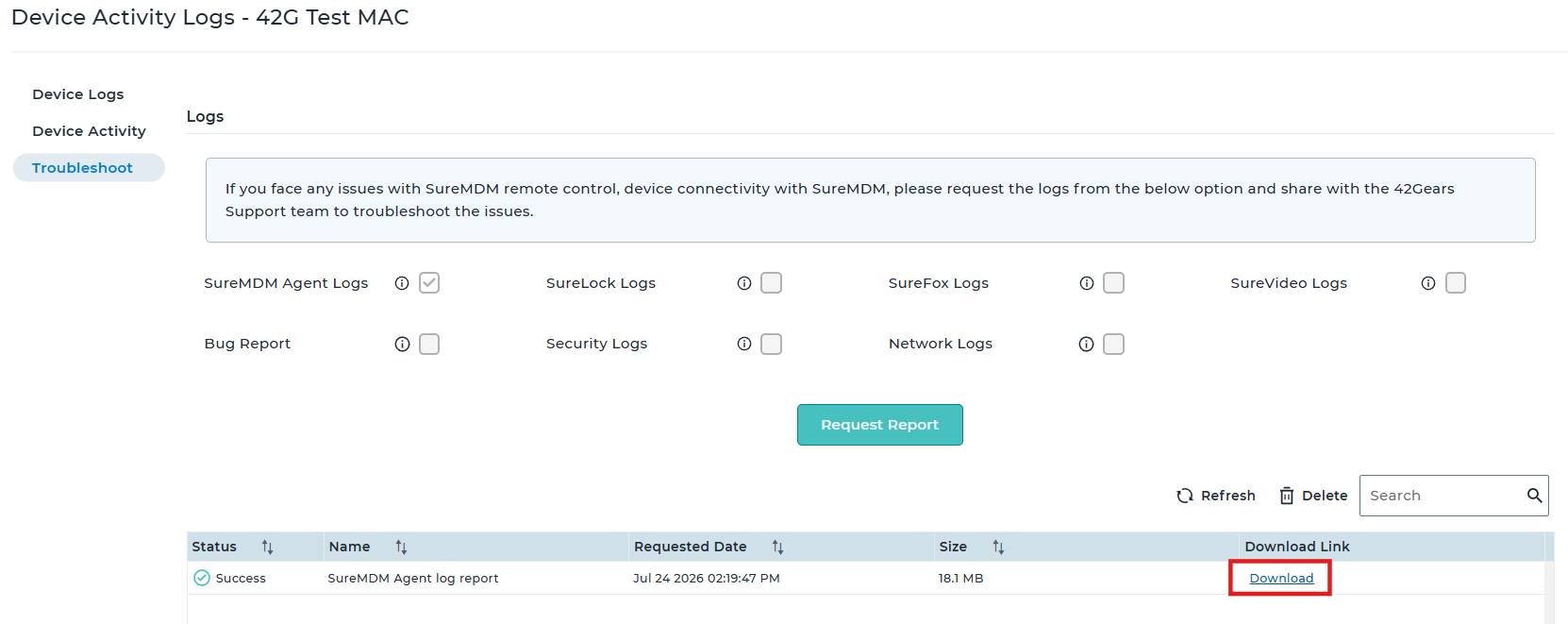Click the Delete trash can icon

tap(1287, 496)
